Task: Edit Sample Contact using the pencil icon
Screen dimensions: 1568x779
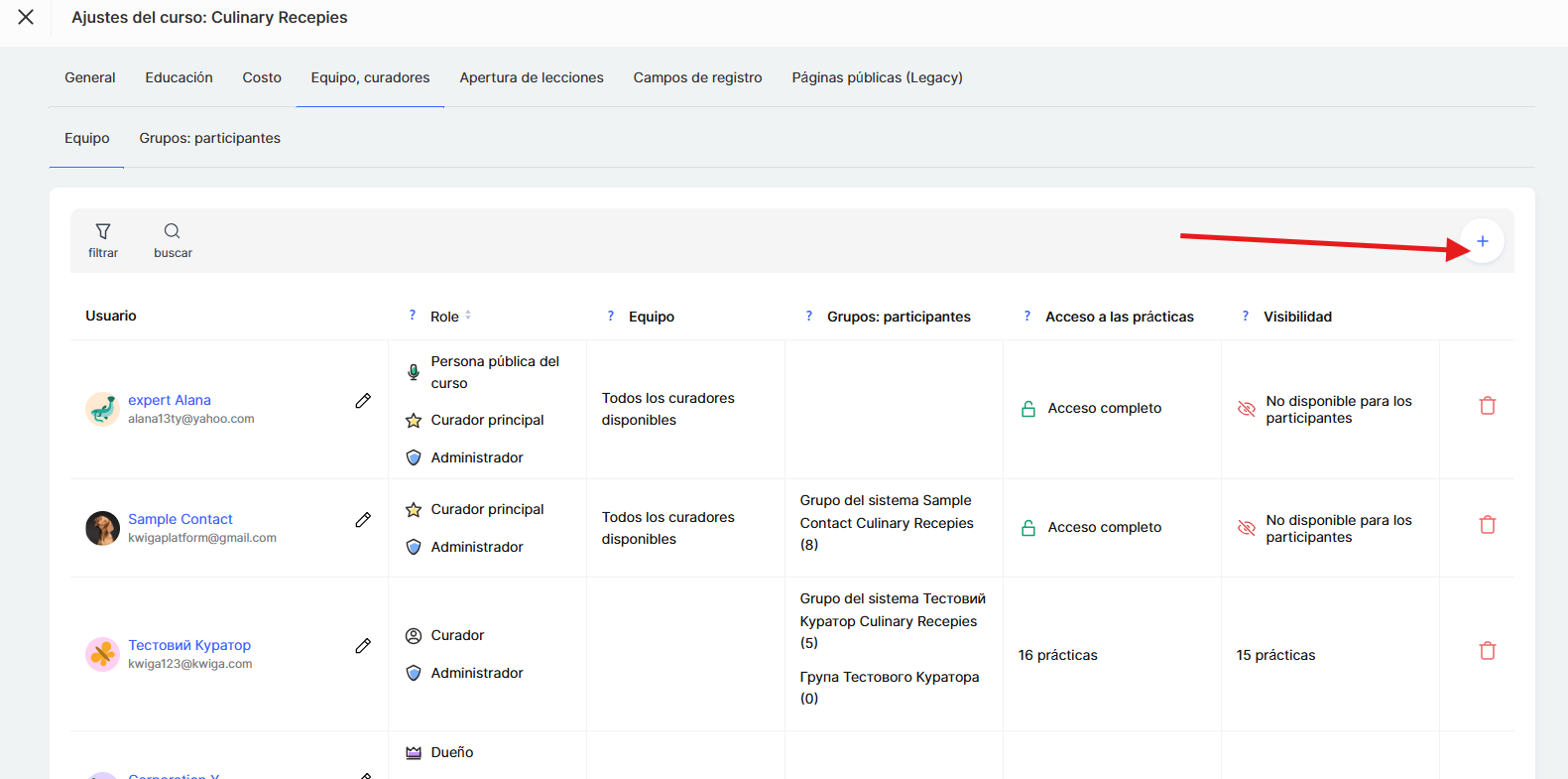Action: pos(363,520)
